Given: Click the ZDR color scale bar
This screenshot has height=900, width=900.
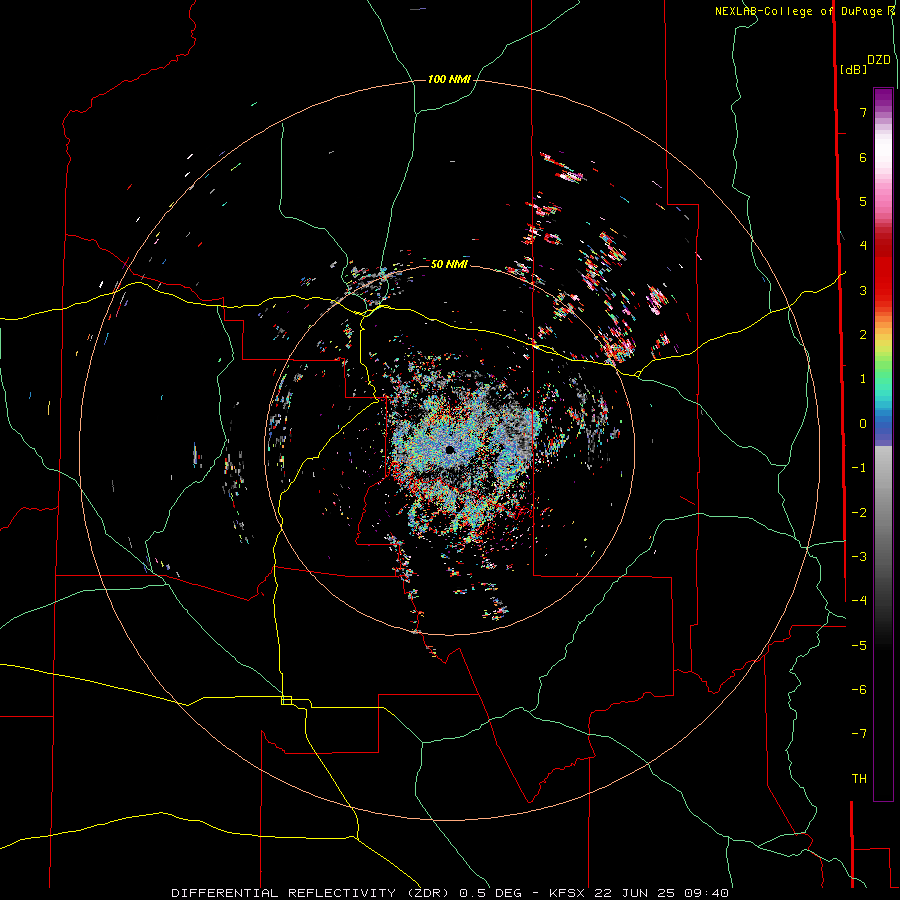Looking at the screenshot, I should coord(883,444).
